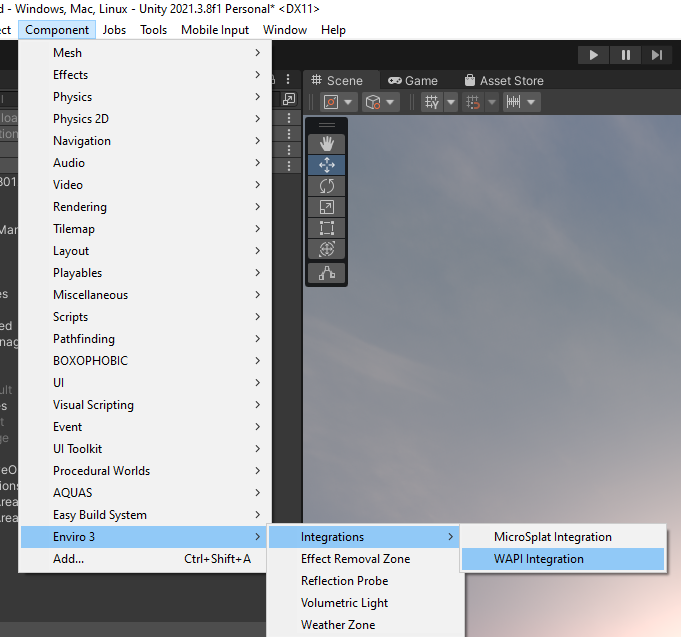Open the Help menu
This screenshot has width=681, height=637.
tap(334, 30)
